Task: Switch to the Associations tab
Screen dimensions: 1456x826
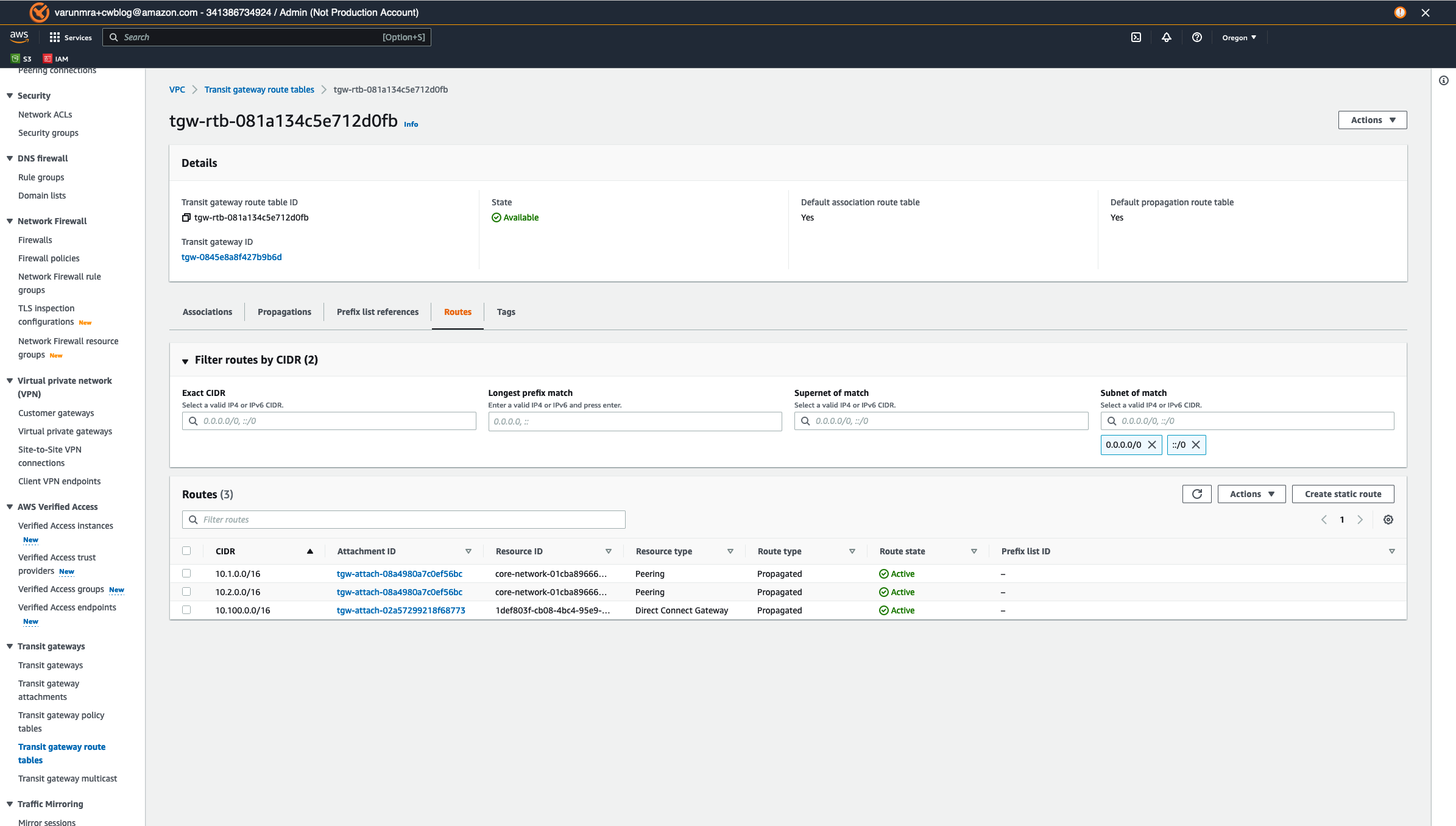Action: [207, 312]
